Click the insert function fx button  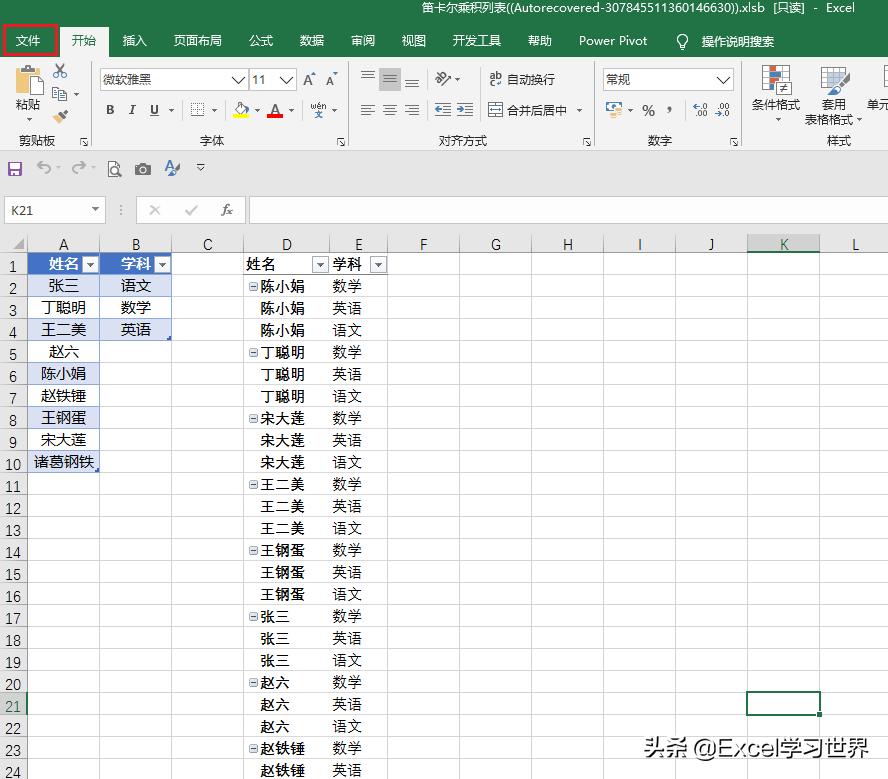click(227, 210)
